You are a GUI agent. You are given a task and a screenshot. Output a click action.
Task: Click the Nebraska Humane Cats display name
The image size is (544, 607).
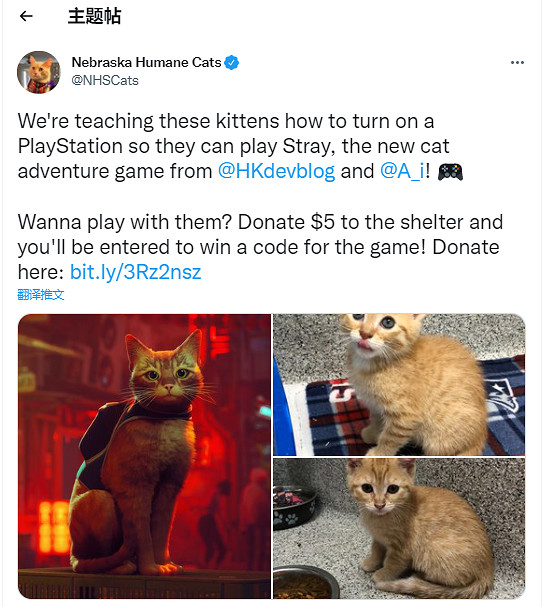(x=146, y=62)
